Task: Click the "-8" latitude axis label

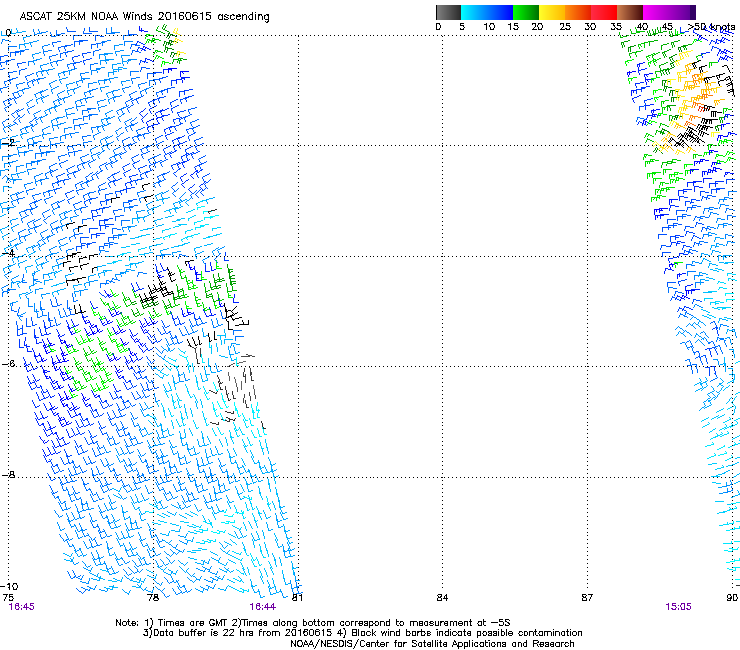Action: [8, 474]
